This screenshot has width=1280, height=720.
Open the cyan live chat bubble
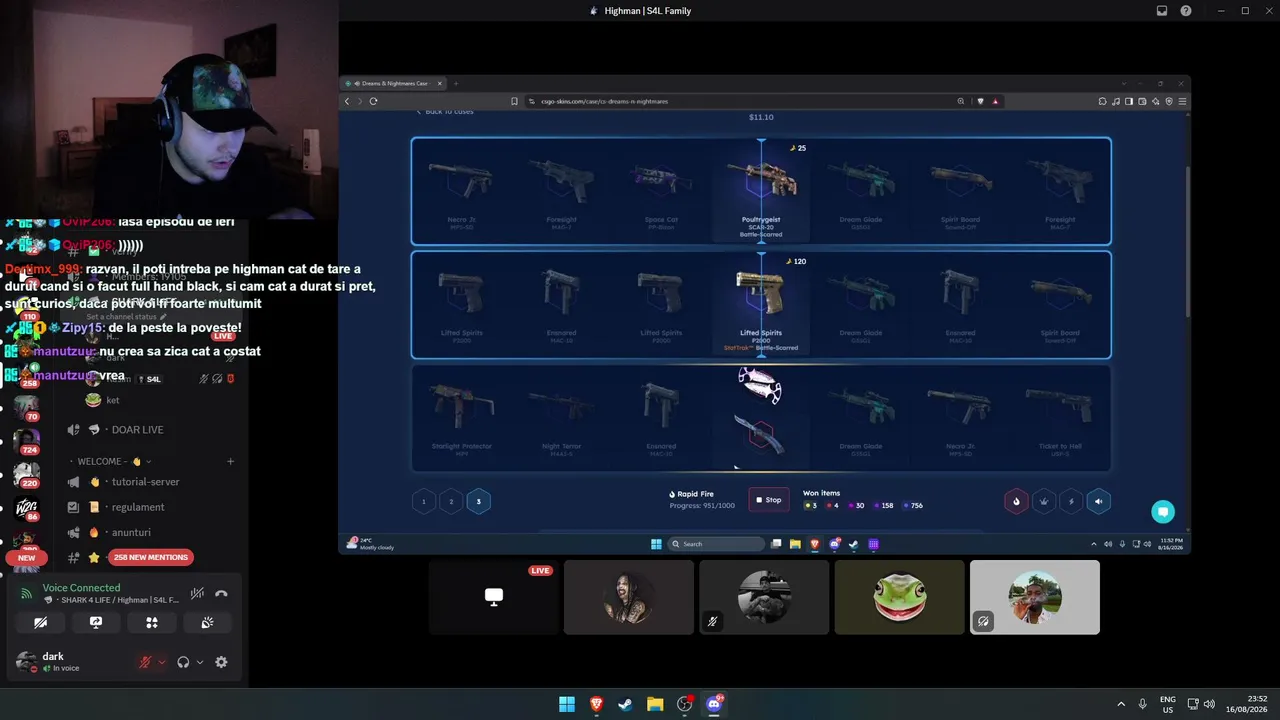click(x=1162, y=512)
